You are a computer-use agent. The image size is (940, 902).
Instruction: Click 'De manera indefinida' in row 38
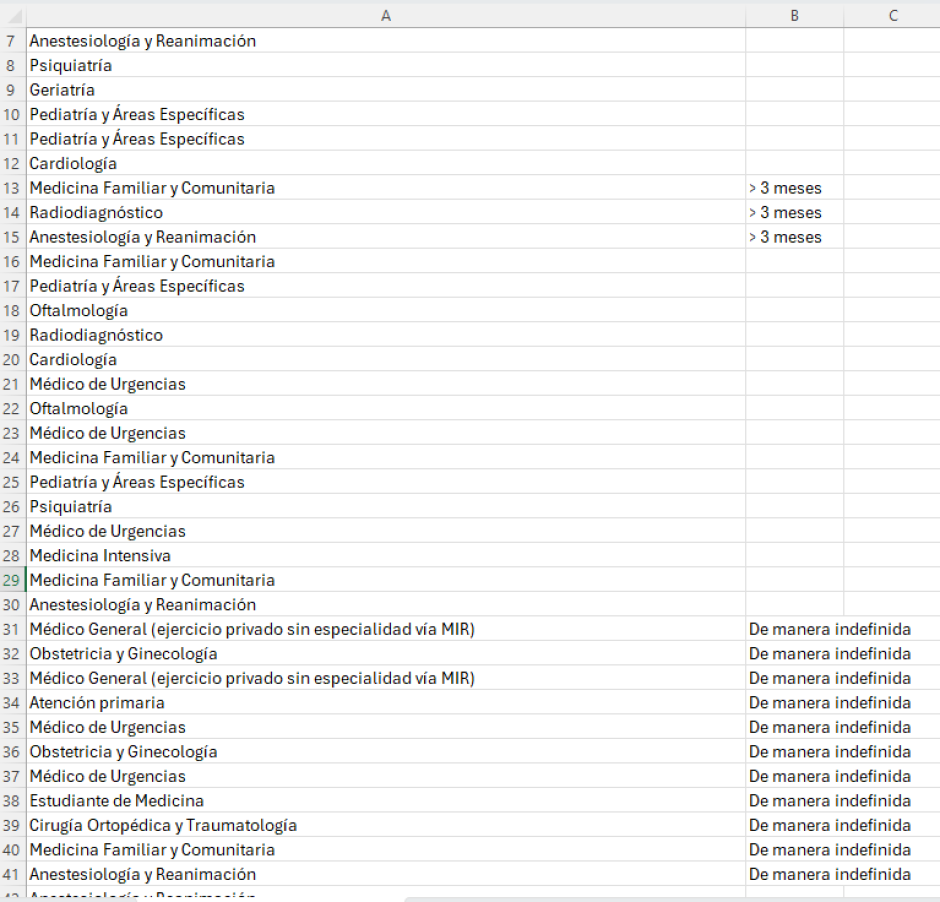[x=830, y=801]
